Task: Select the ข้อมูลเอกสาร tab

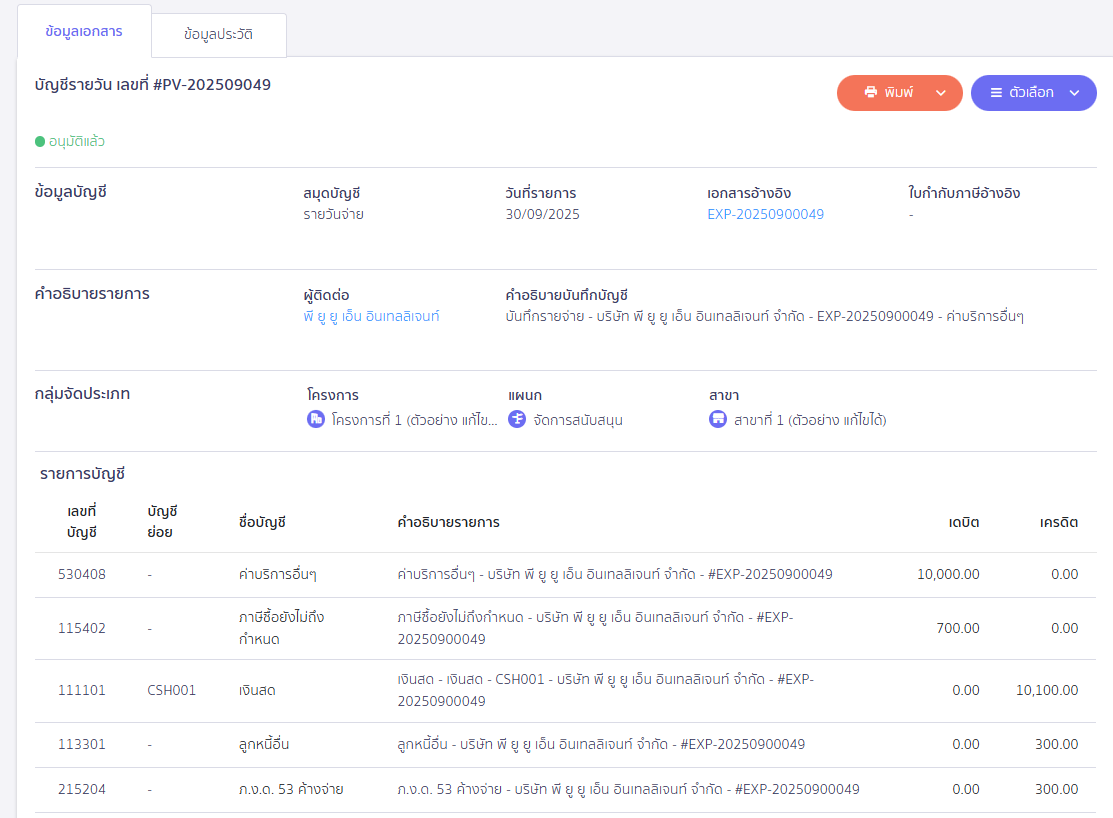Action: (x=84, y=31)
